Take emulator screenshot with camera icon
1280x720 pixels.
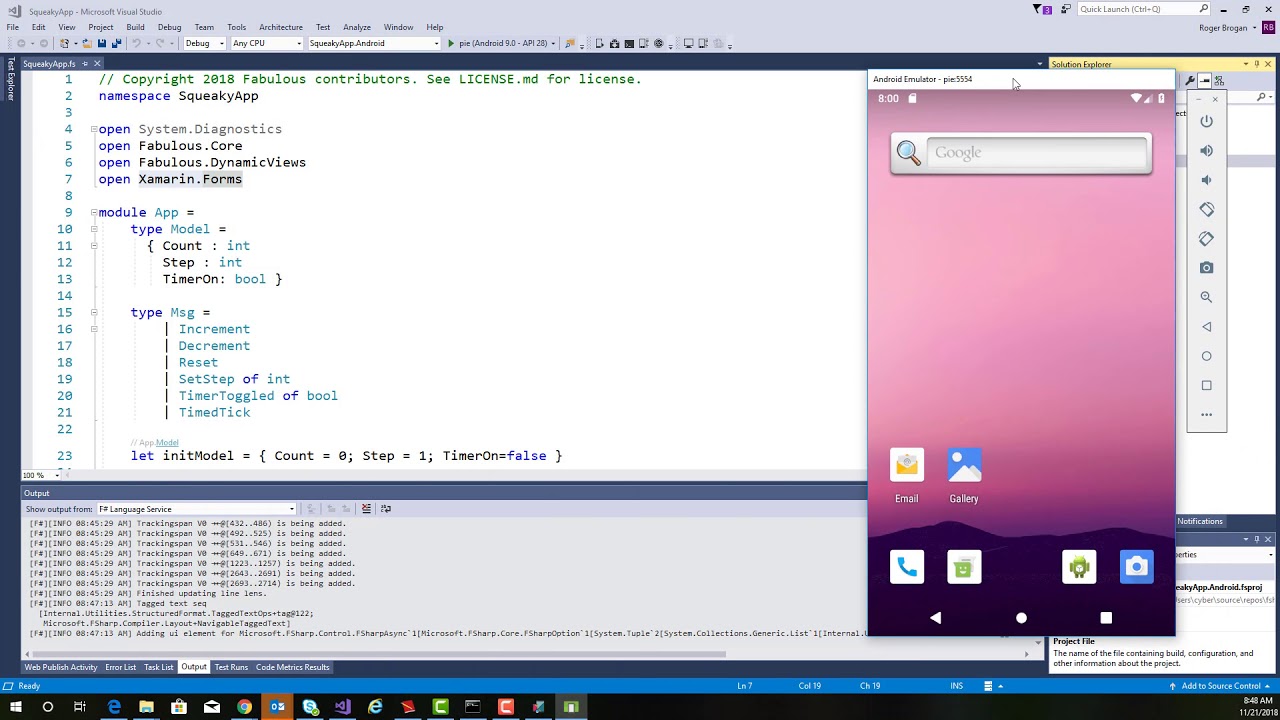[1206, 268]
